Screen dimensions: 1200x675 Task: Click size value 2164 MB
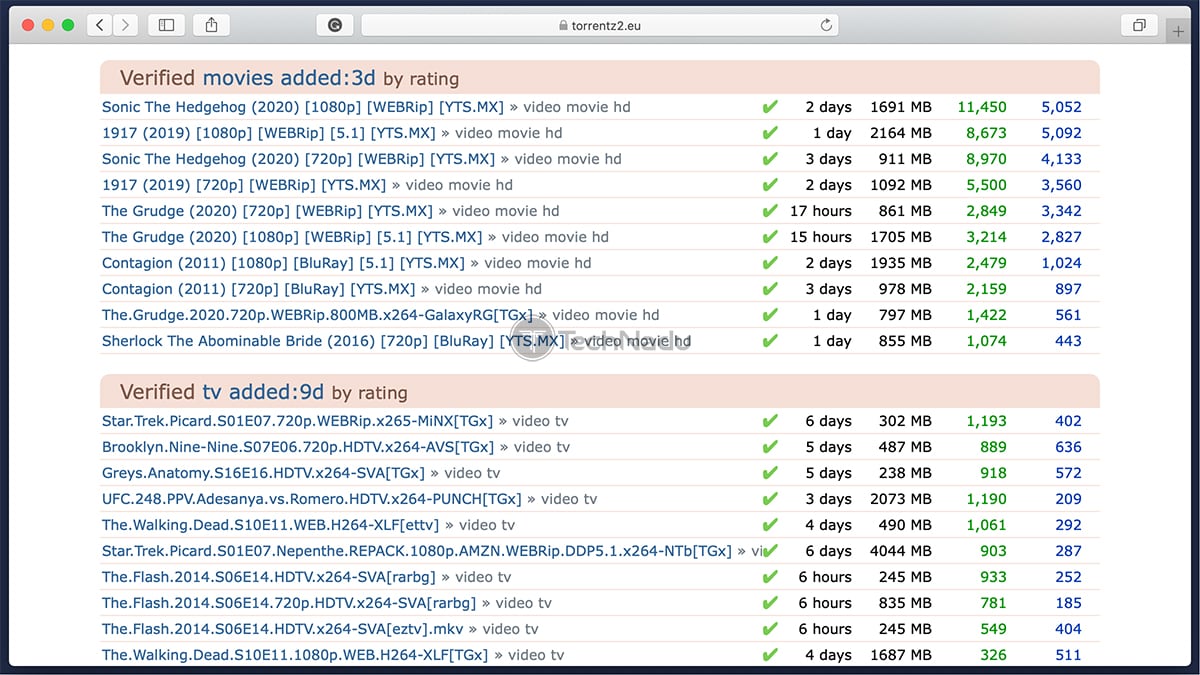[900, 133]
